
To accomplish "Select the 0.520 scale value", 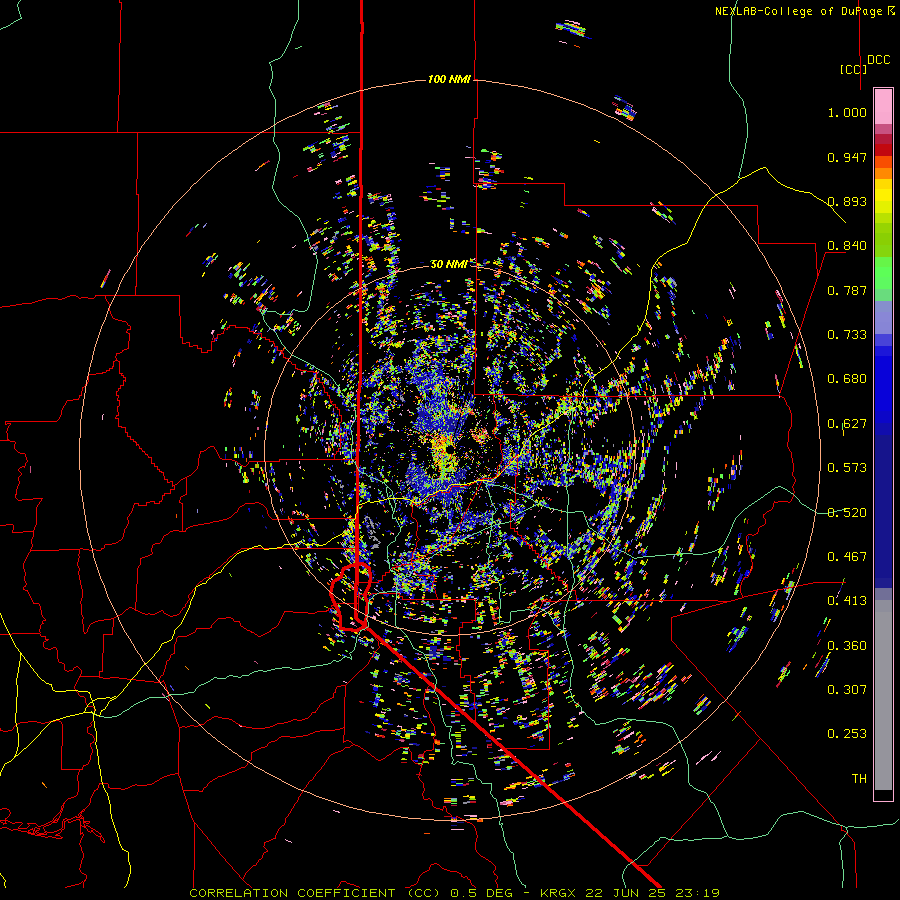I will point(847,513).
